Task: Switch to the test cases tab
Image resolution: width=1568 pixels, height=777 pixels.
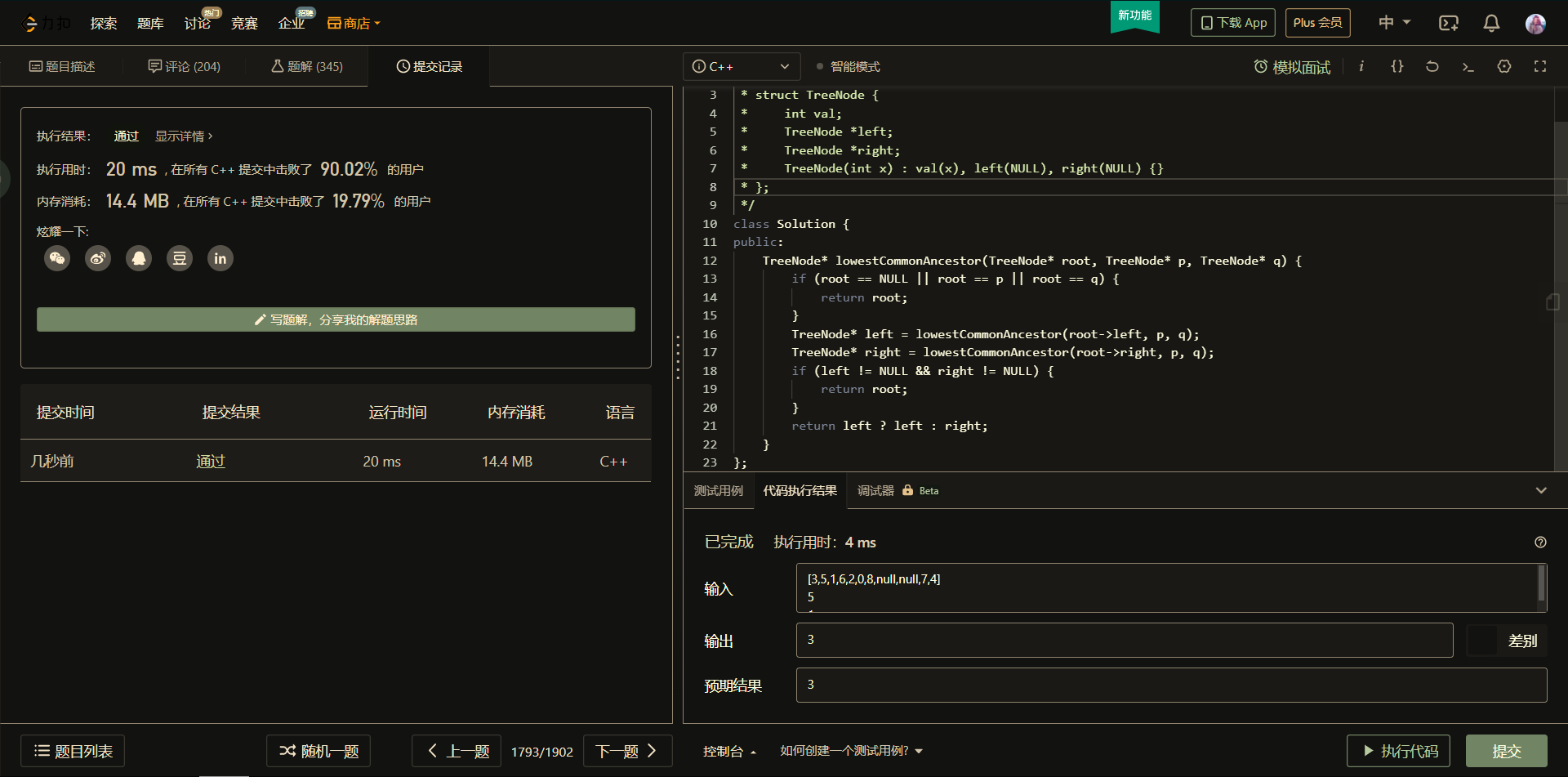Action: click(719, 490)
